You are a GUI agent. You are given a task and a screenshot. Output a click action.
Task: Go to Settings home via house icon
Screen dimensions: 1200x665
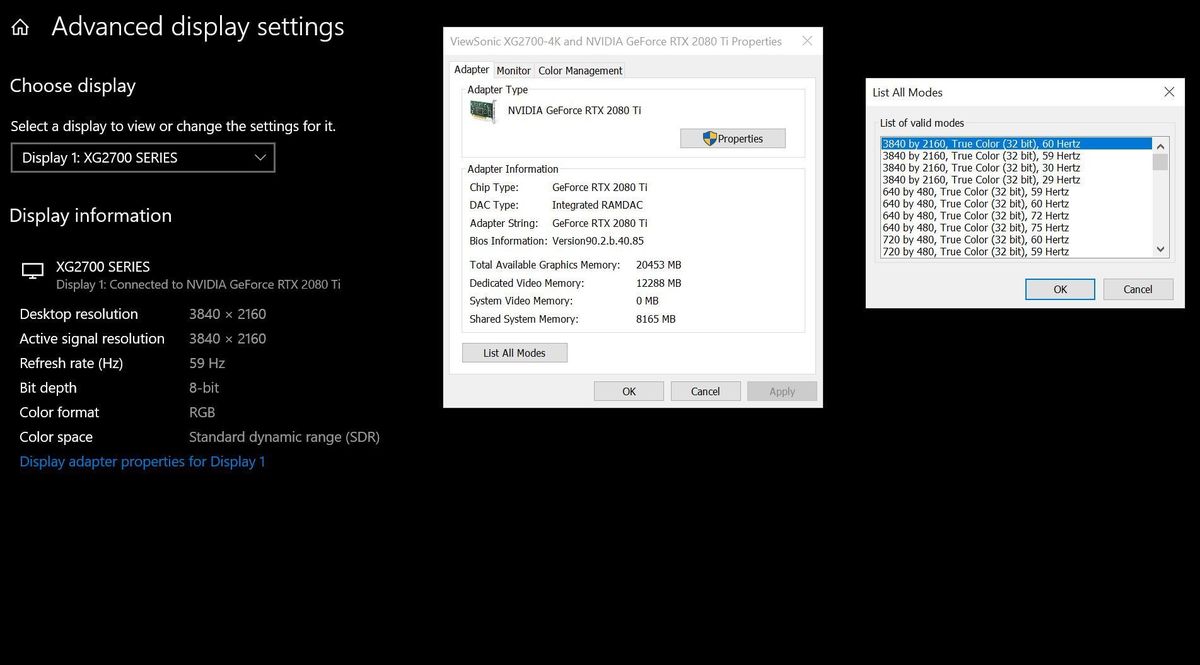click(x=20, y=28)
